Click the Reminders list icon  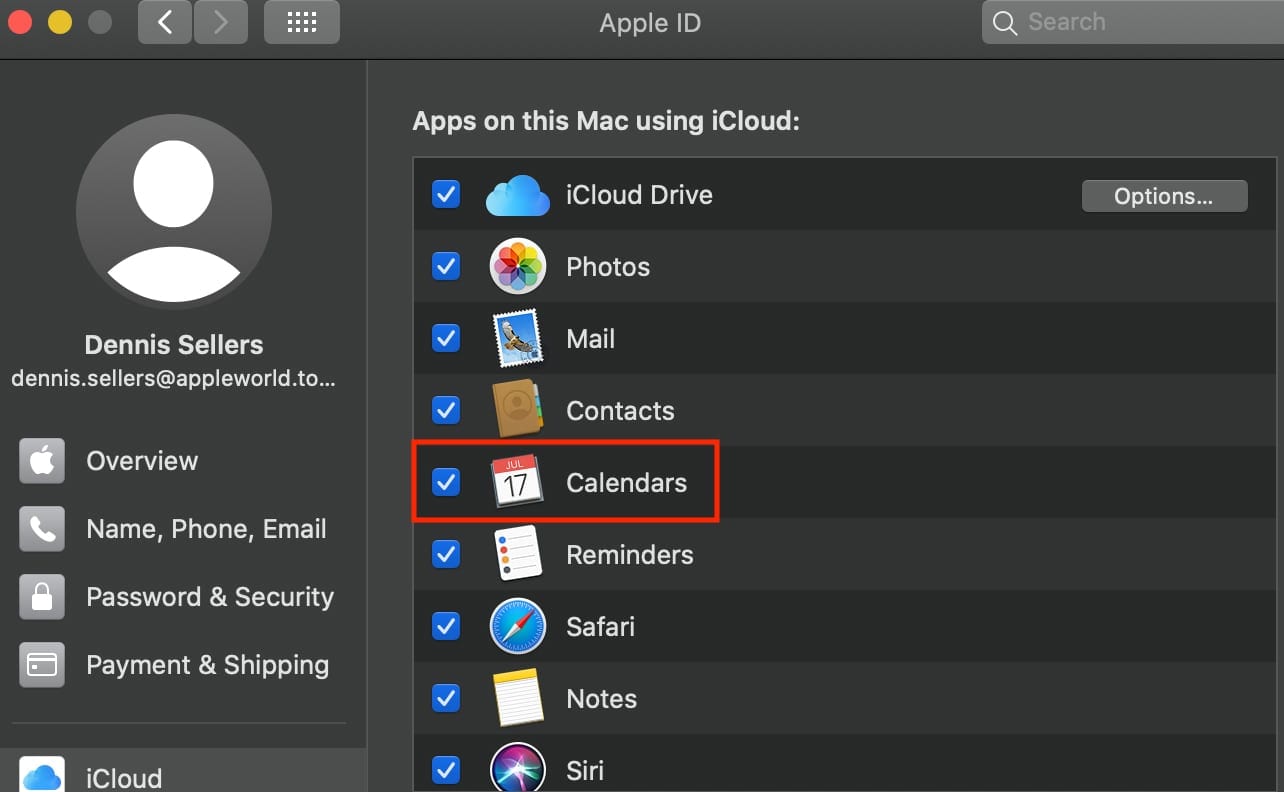click(517, 555)
